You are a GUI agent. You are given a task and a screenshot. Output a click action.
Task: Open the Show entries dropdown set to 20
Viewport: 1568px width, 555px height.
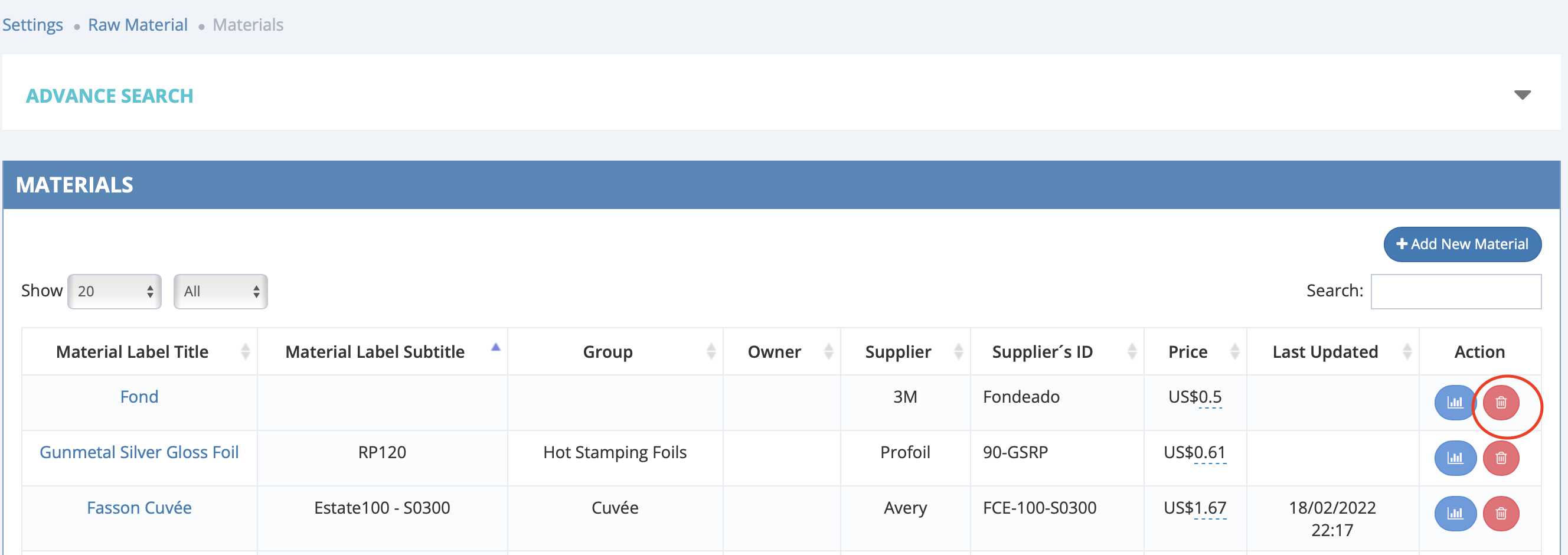(x=114, y=291)
